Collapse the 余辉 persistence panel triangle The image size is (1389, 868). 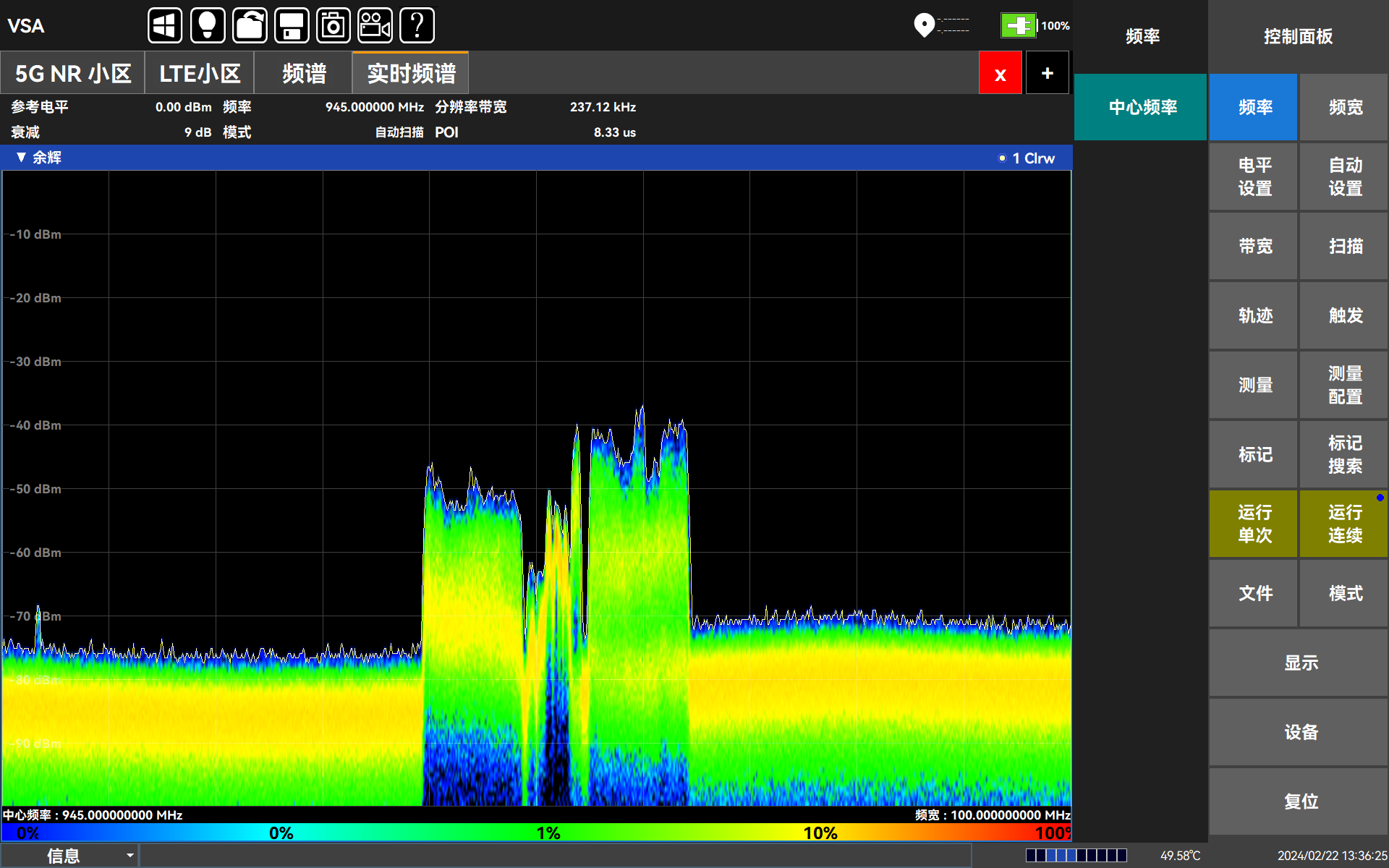(21, 158)
